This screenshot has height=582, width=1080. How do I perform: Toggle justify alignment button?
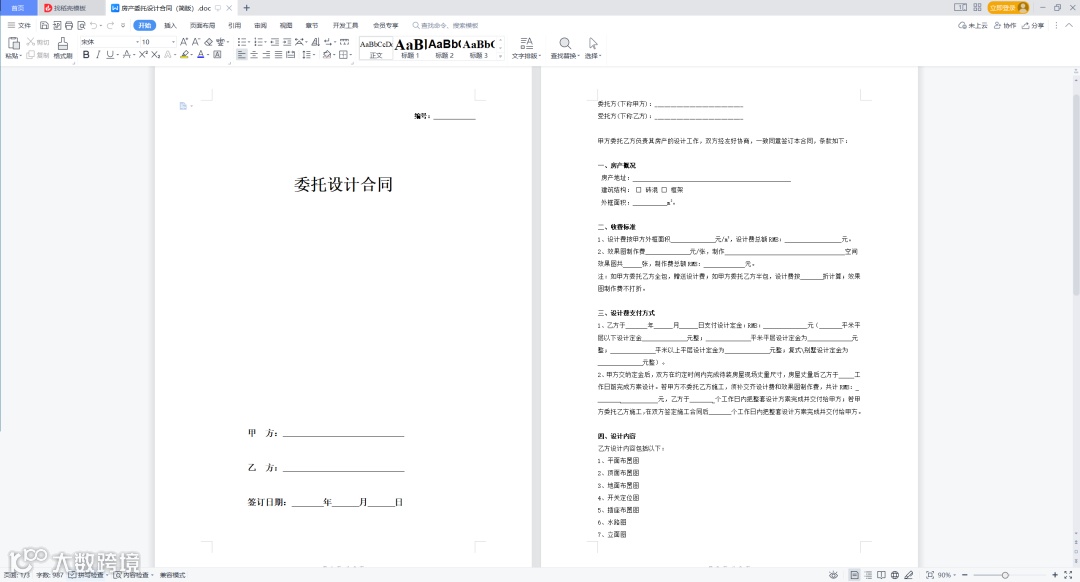[x=278, y=54]
